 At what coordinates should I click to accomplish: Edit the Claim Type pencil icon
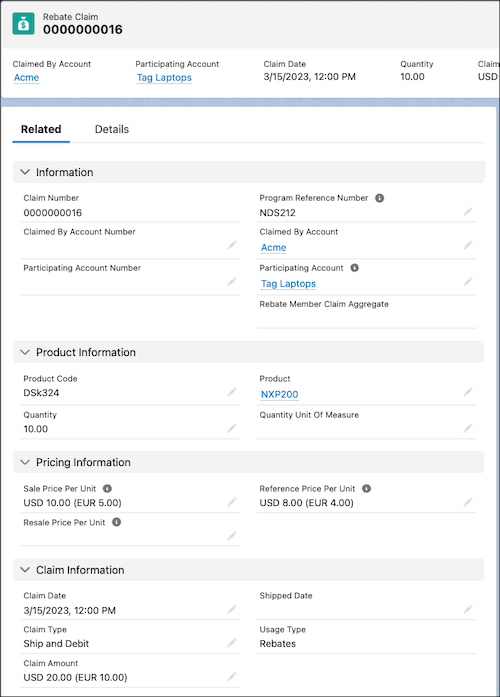[x=232, y=643]
